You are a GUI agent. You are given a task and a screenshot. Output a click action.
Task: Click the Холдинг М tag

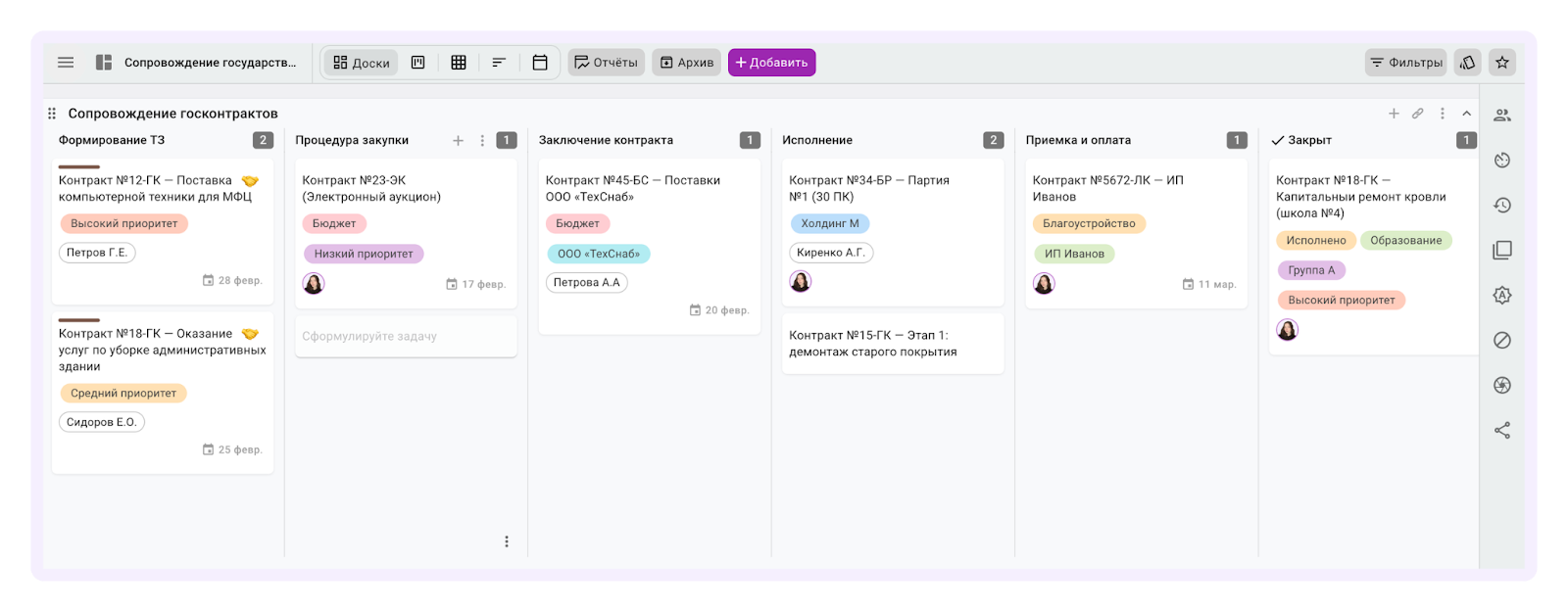tap(830, 223)
